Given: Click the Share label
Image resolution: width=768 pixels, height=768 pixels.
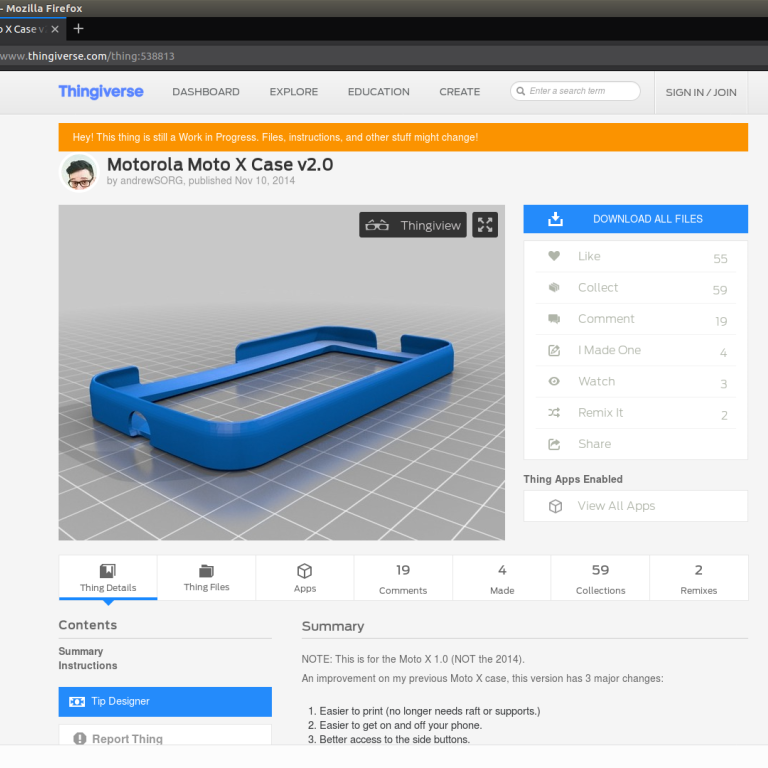Looking at the screenshot, I should point(595,444).
